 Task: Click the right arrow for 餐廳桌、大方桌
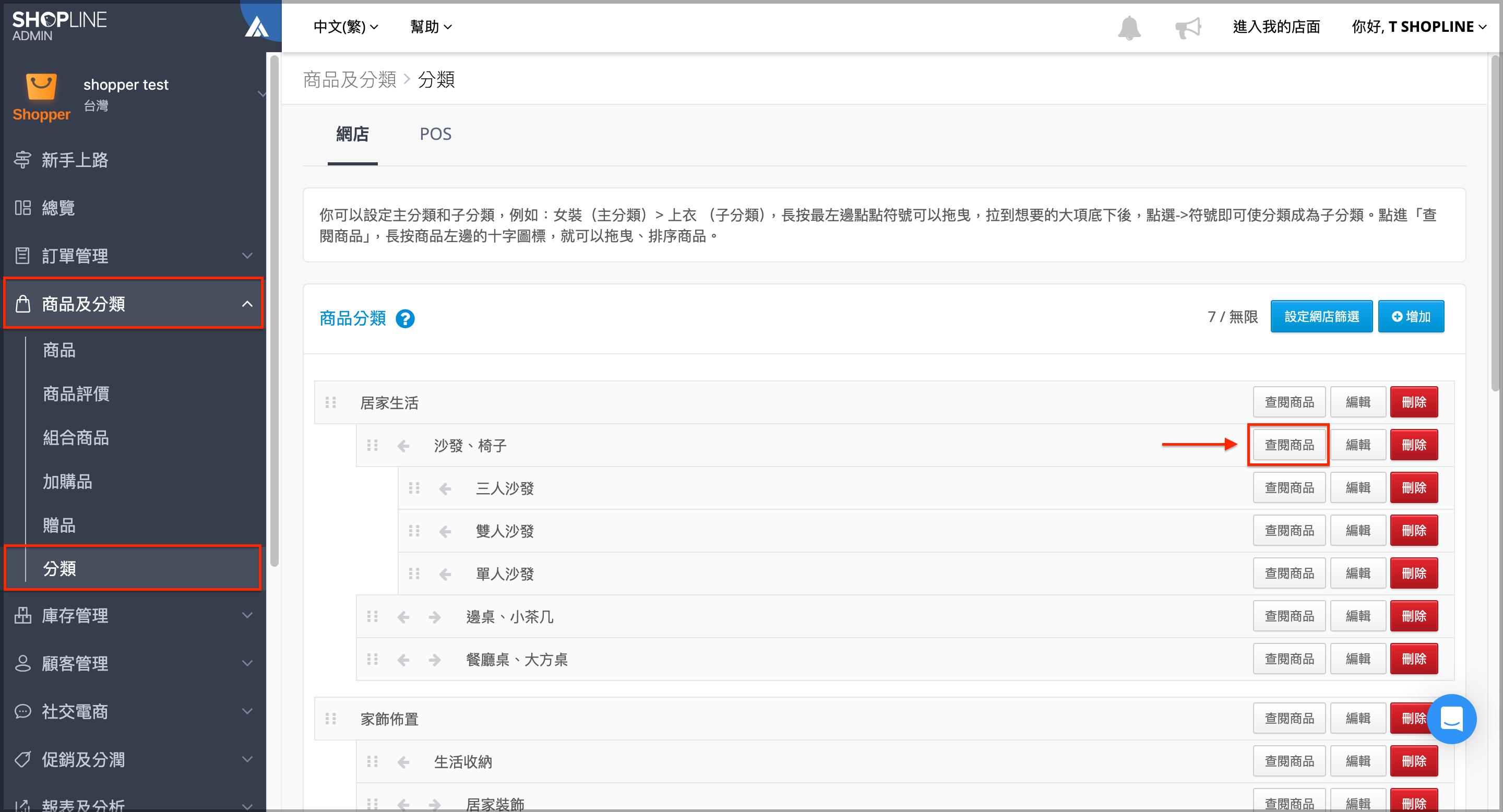tap(435, 660)
